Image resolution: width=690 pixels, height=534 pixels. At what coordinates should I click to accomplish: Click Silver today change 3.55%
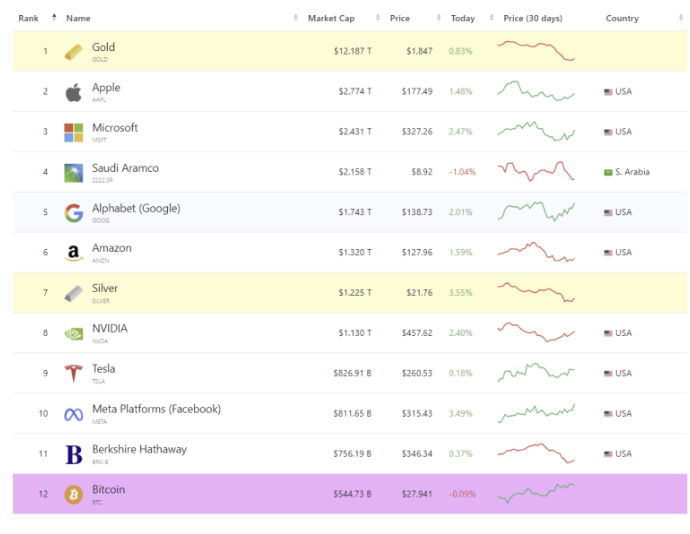[460, 293]
